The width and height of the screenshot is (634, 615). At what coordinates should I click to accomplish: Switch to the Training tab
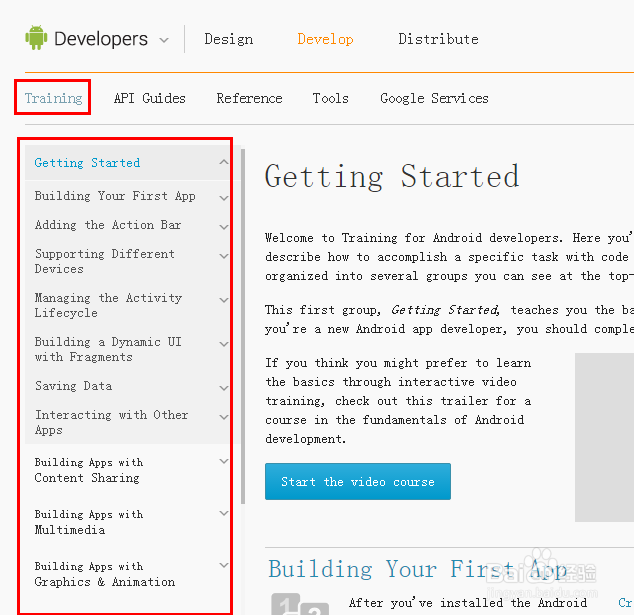53,98
